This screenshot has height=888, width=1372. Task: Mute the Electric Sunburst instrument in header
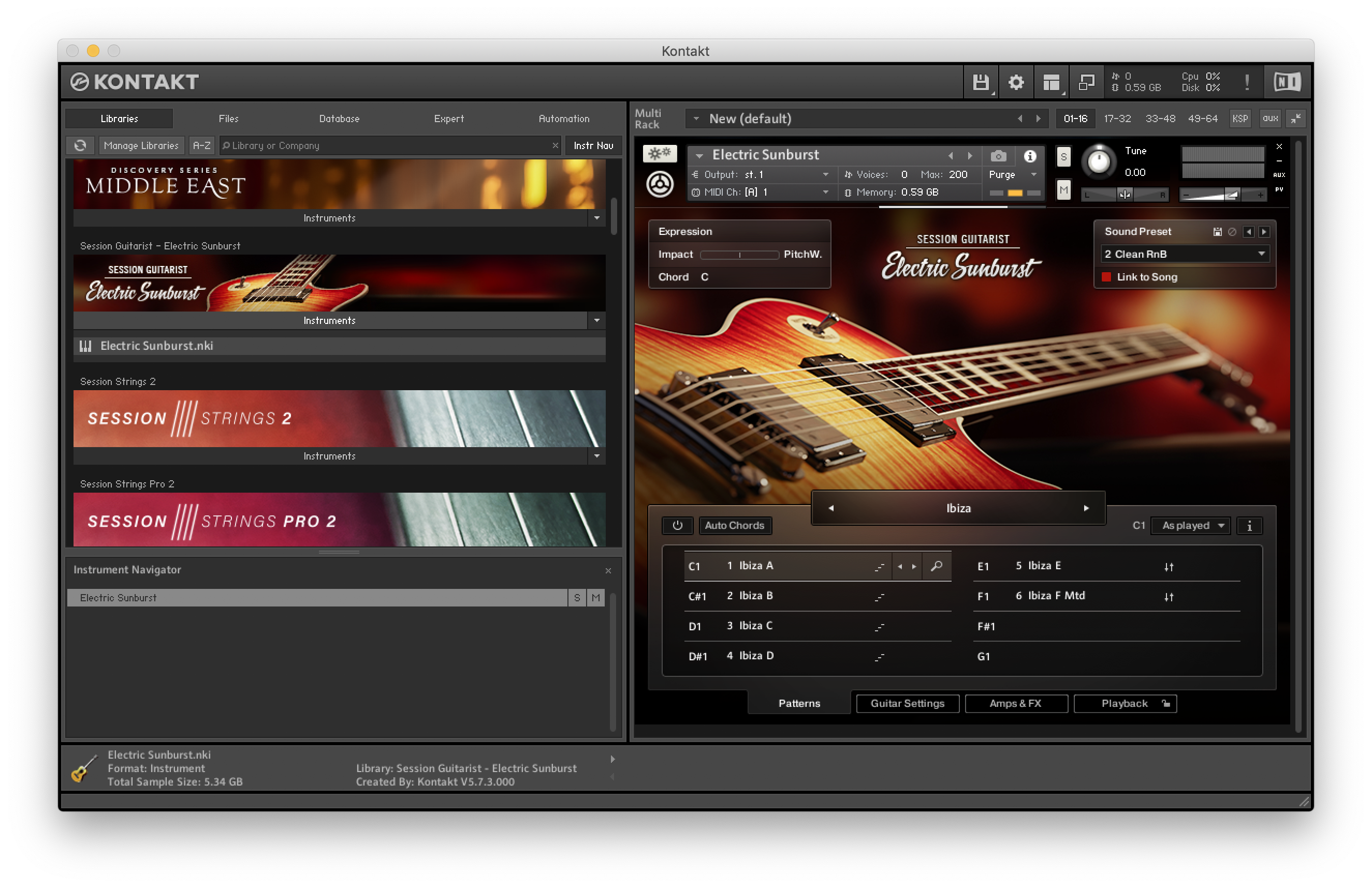coord(1063,189)
